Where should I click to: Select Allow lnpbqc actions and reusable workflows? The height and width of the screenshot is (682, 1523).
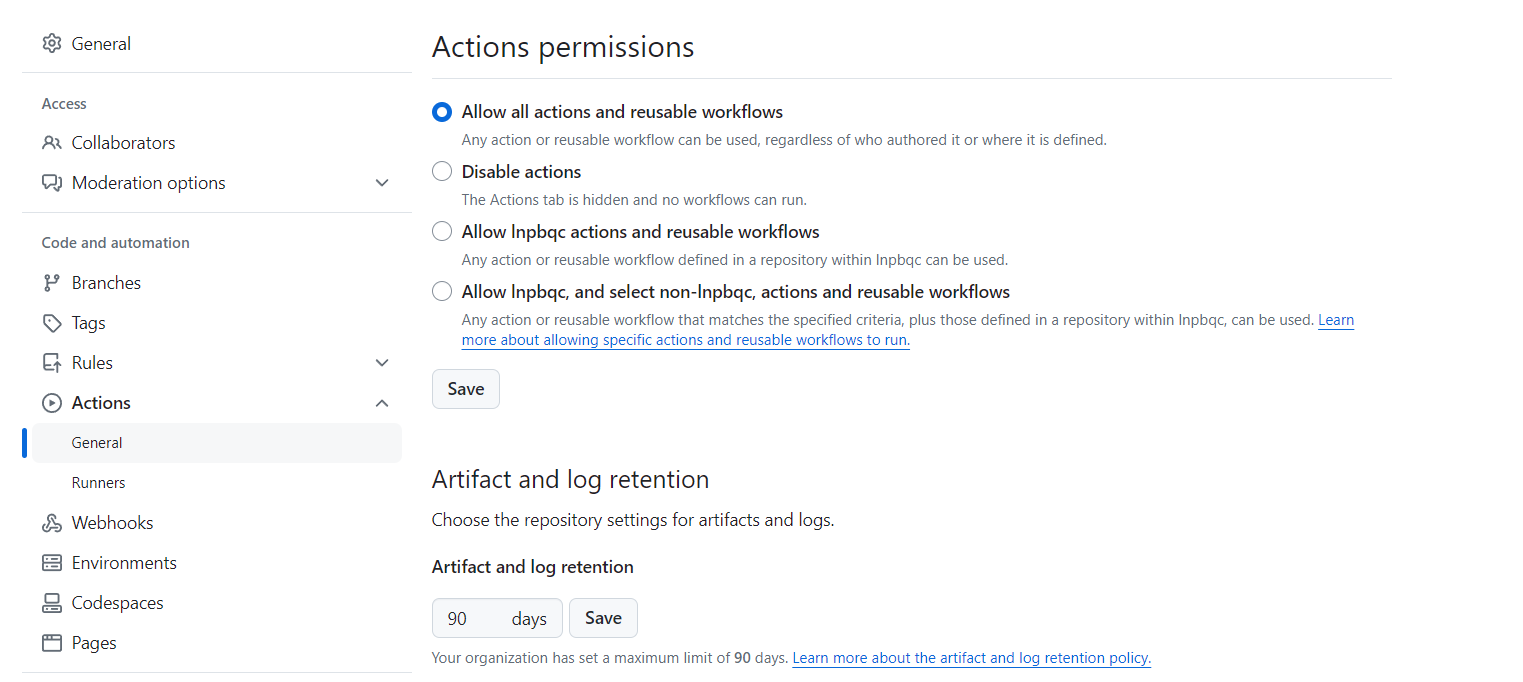click(x=442, y=232)
